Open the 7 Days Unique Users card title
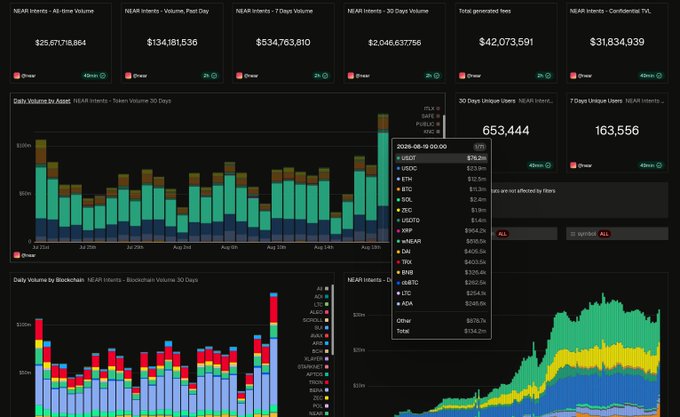 (x=596, y=101)
